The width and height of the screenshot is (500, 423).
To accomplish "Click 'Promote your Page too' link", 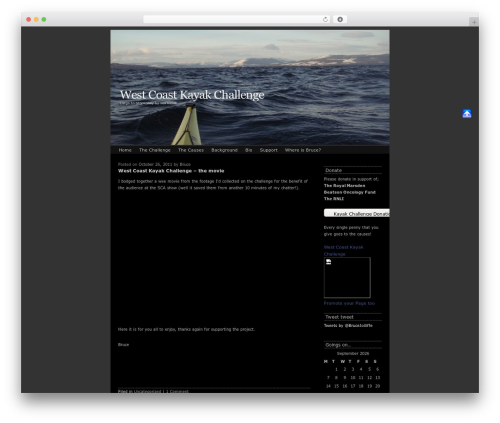I will point(349,303).
